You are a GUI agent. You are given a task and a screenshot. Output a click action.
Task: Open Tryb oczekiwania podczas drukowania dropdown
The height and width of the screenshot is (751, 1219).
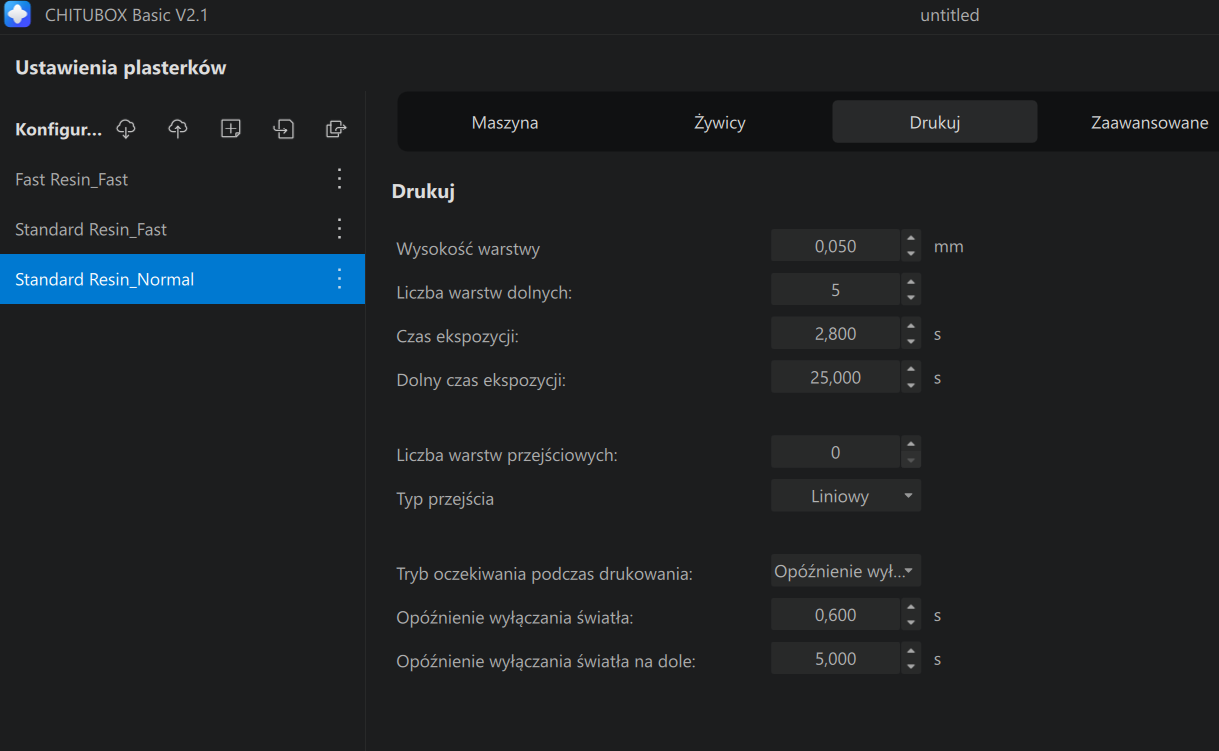pyautogui.click(x=846, y=571)
